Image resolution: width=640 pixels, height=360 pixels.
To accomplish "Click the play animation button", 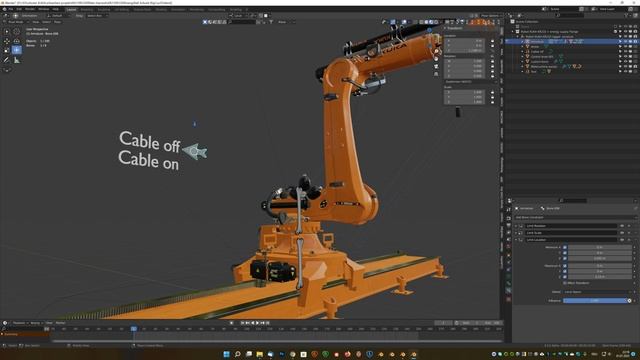I will coord(257,323).
